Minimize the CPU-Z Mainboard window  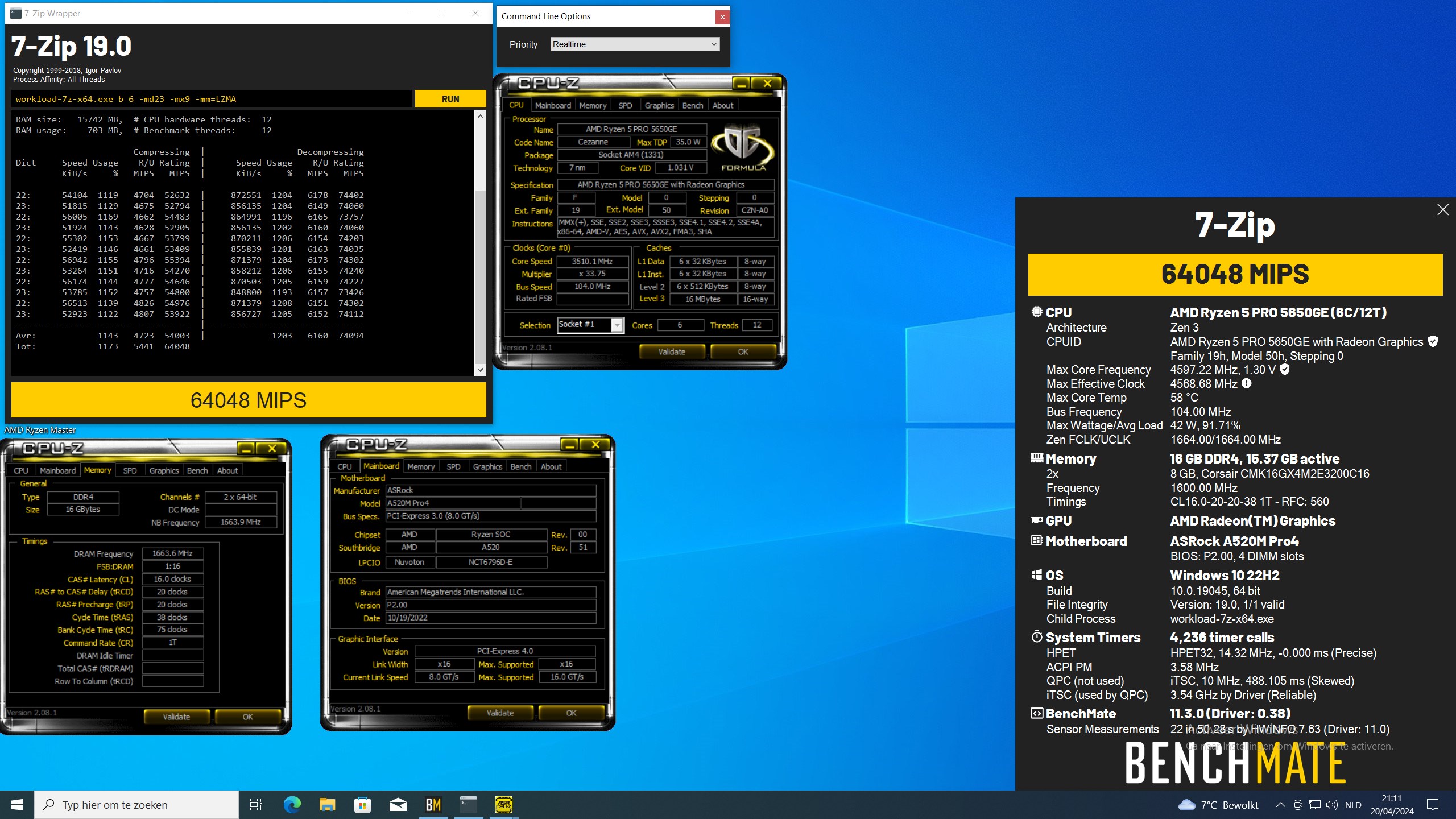click(x=569, y=445)
